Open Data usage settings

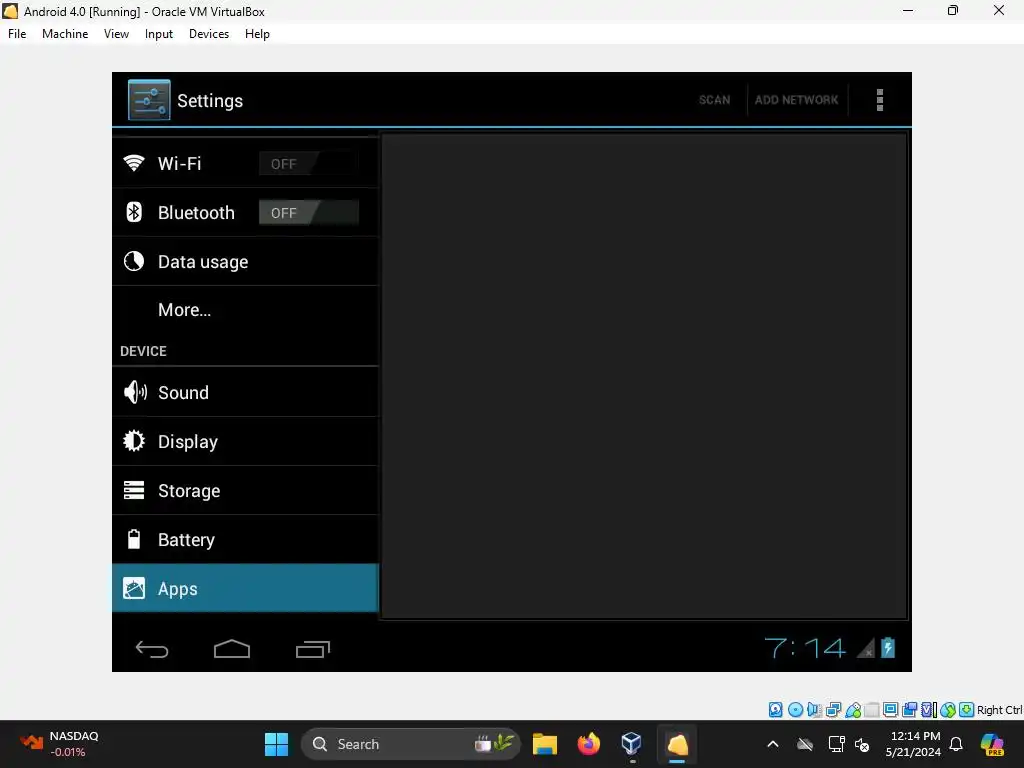(246, 261)
